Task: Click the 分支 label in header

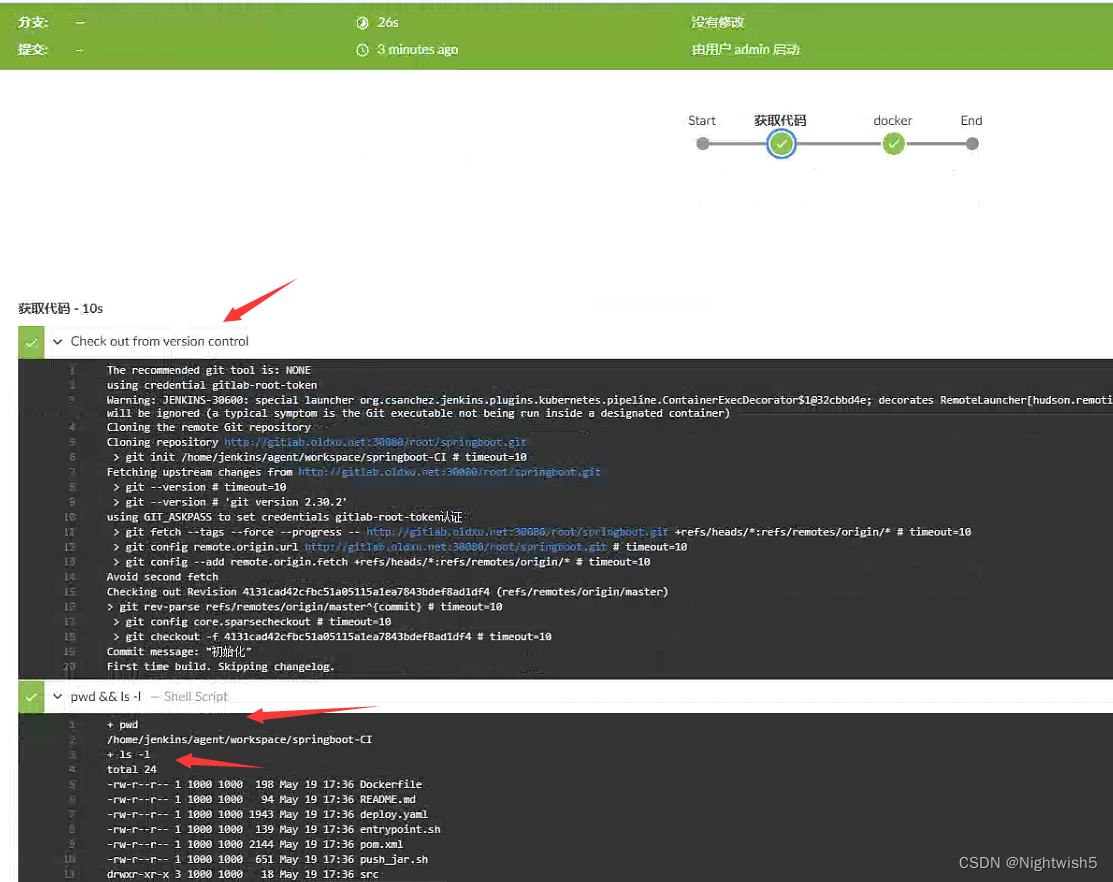Action: 33,23
